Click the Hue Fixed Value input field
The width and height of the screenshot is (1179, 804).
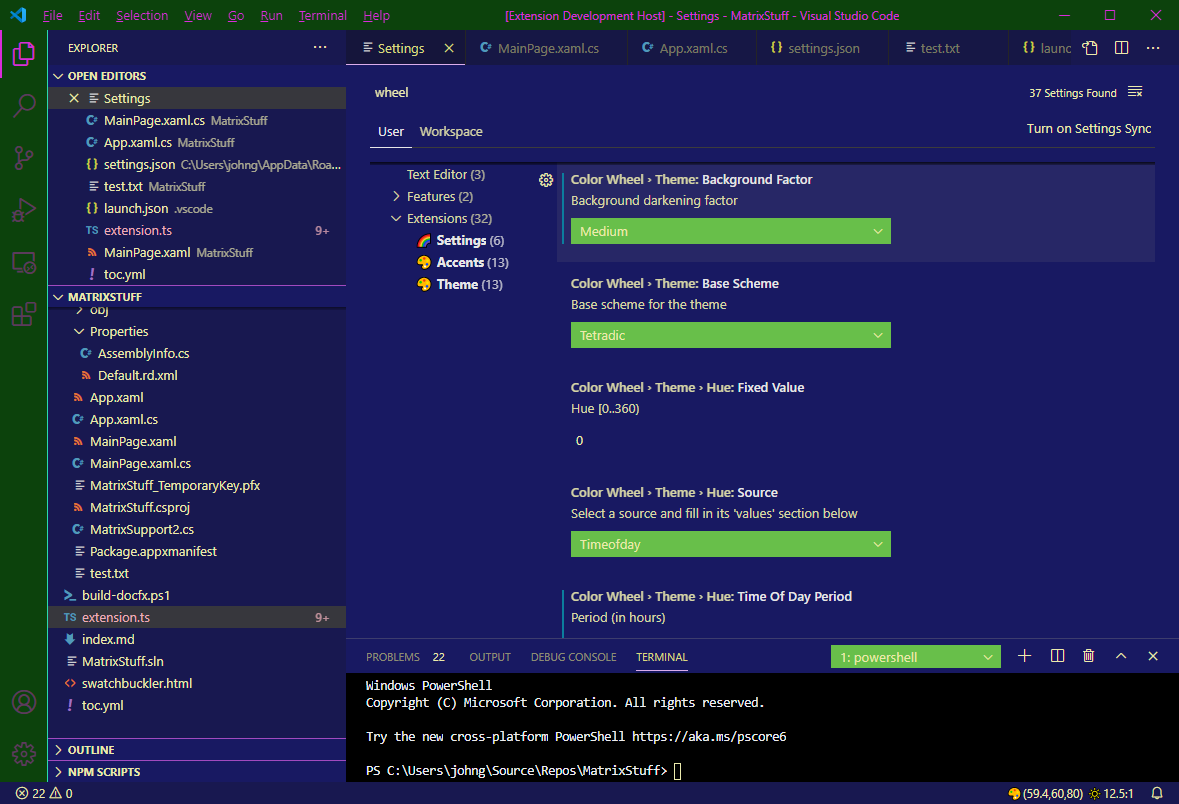(730, 440)
